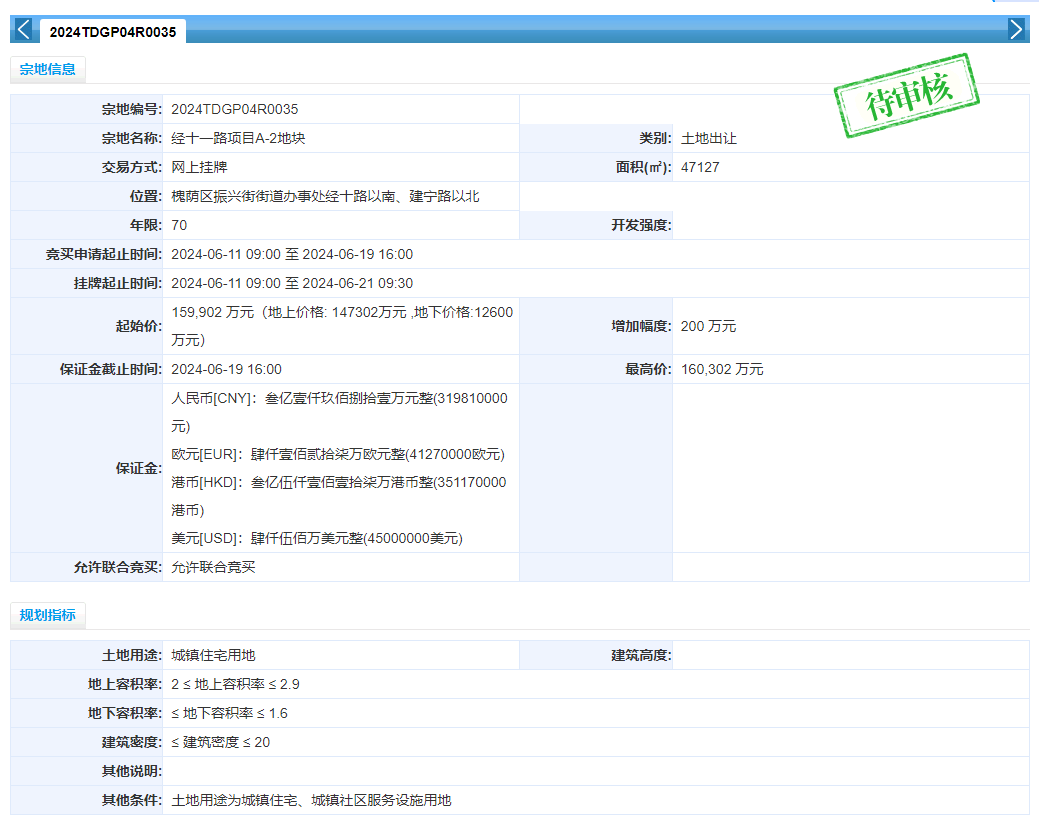Click the 面积(㎡) field label
1039x825 pixels.
click(x=643, y=167)
